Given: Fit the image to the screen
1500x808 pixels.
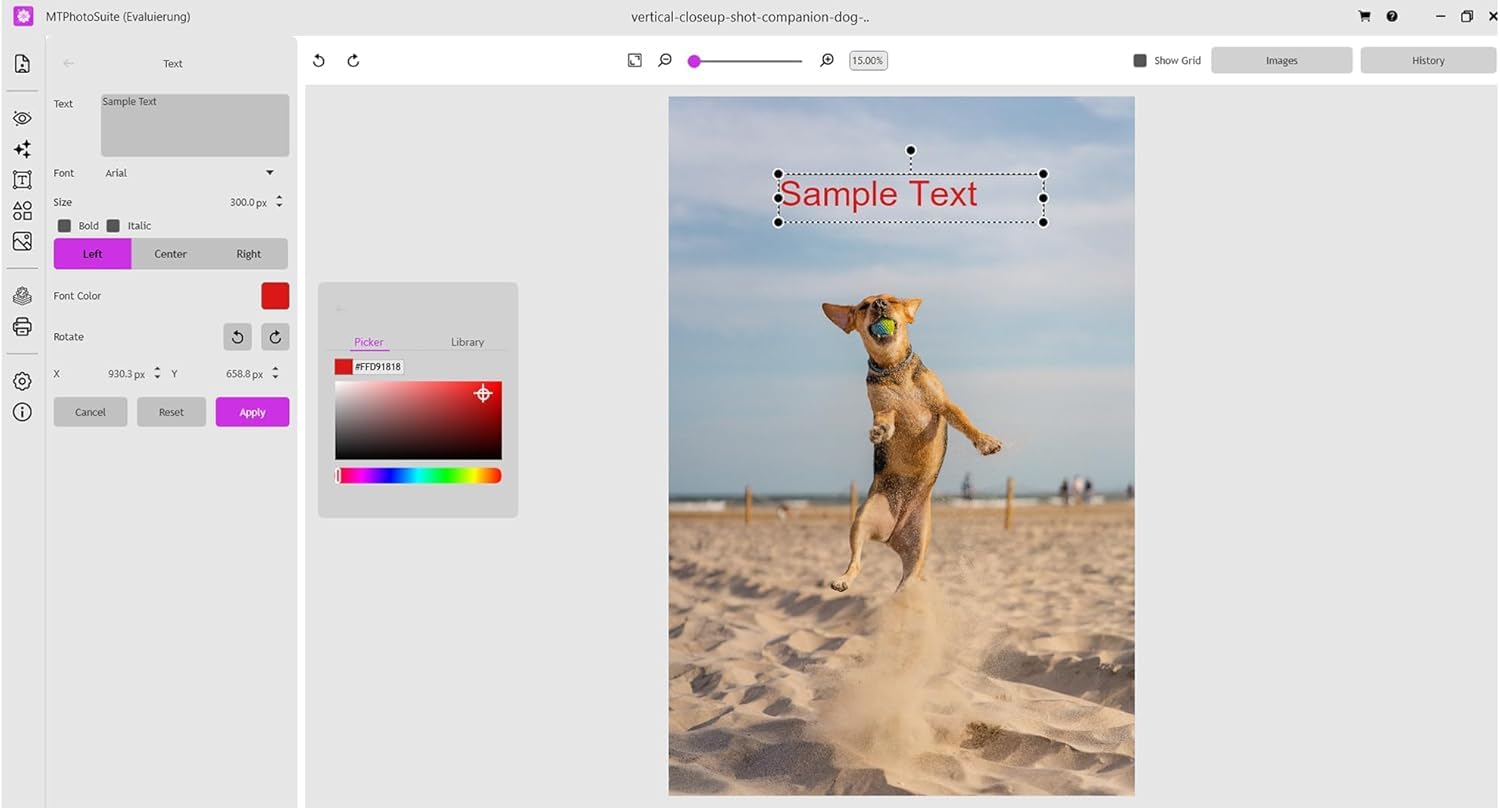Looking at the screenshot, I should (x=635, y=60).
